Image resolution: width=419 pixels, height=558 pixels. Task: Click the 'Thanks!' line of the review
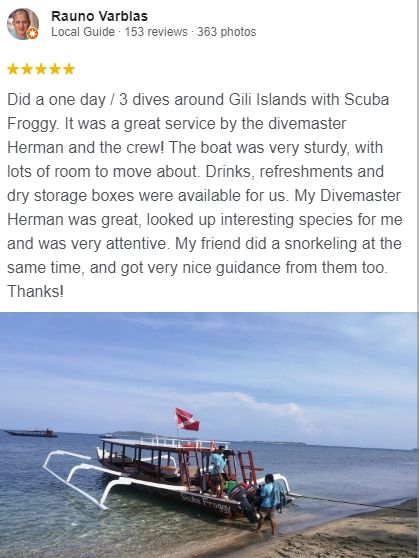pos(35,291)
